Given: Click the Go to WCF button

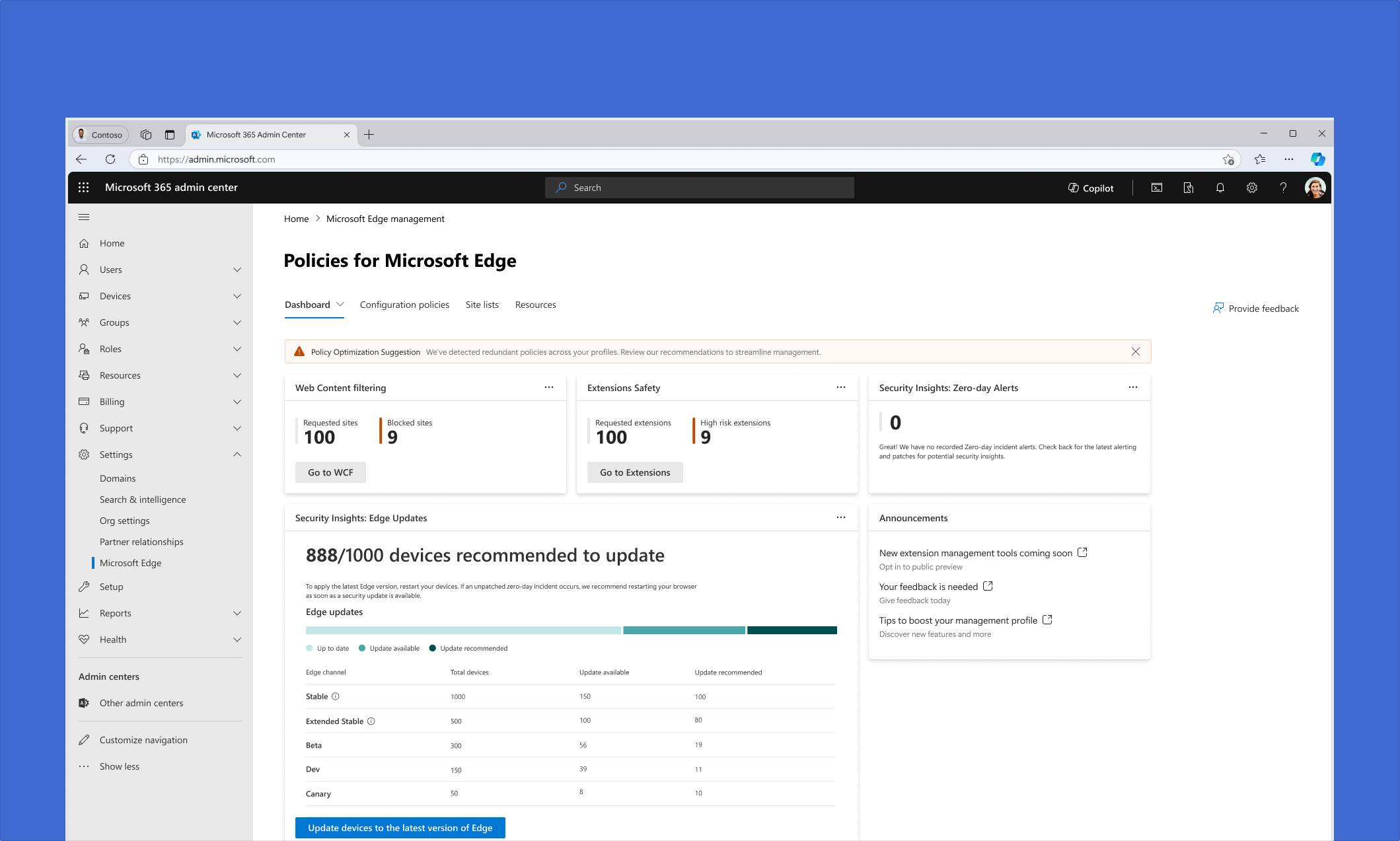Looking at the screenshot, I should pos(330,472).
